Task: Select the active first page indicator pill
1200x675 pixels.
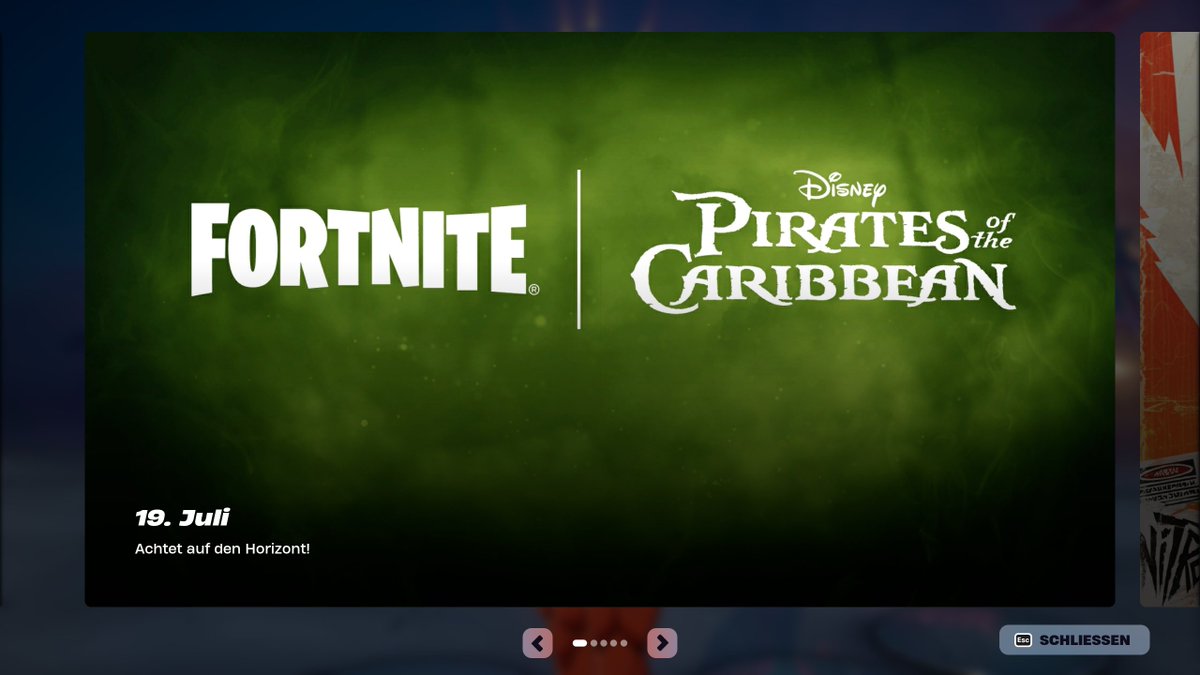Action: pos(580,643)
